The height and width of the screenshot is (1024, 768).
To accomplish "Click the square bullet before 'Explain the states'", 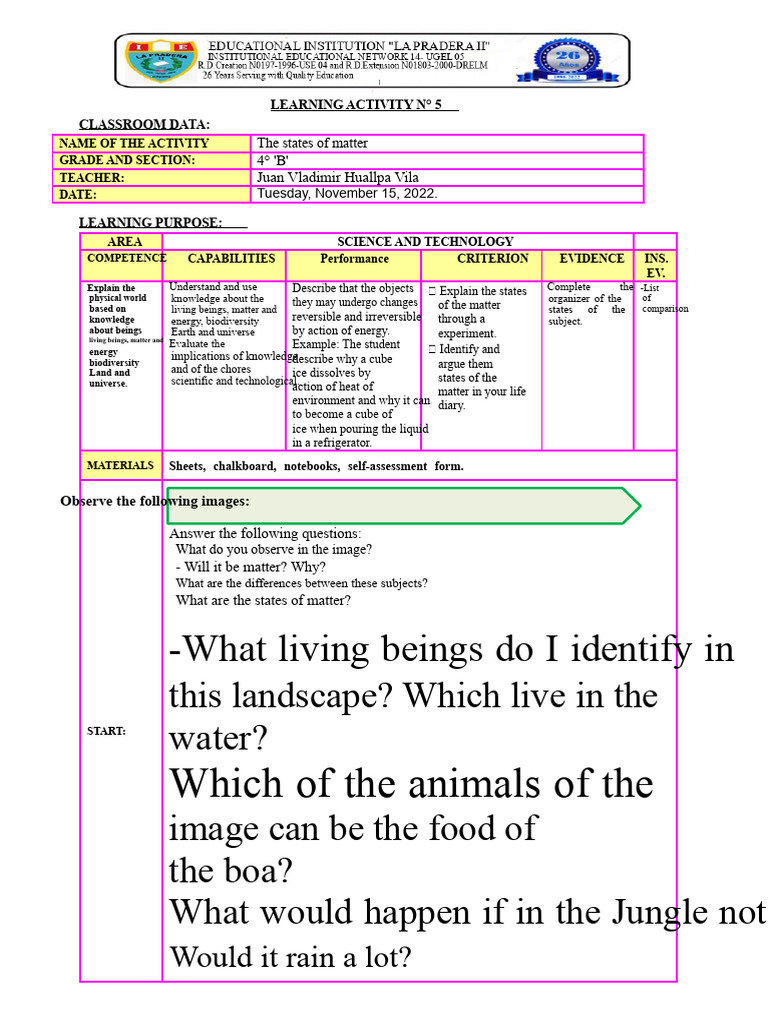I will [x=432, y=291].
